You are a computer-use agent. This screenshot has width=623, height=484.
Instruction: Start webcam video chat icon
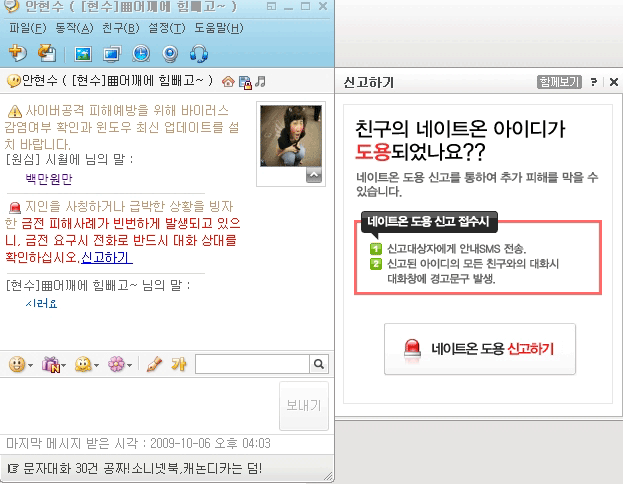pyautogui.click(x=170, y=54)
